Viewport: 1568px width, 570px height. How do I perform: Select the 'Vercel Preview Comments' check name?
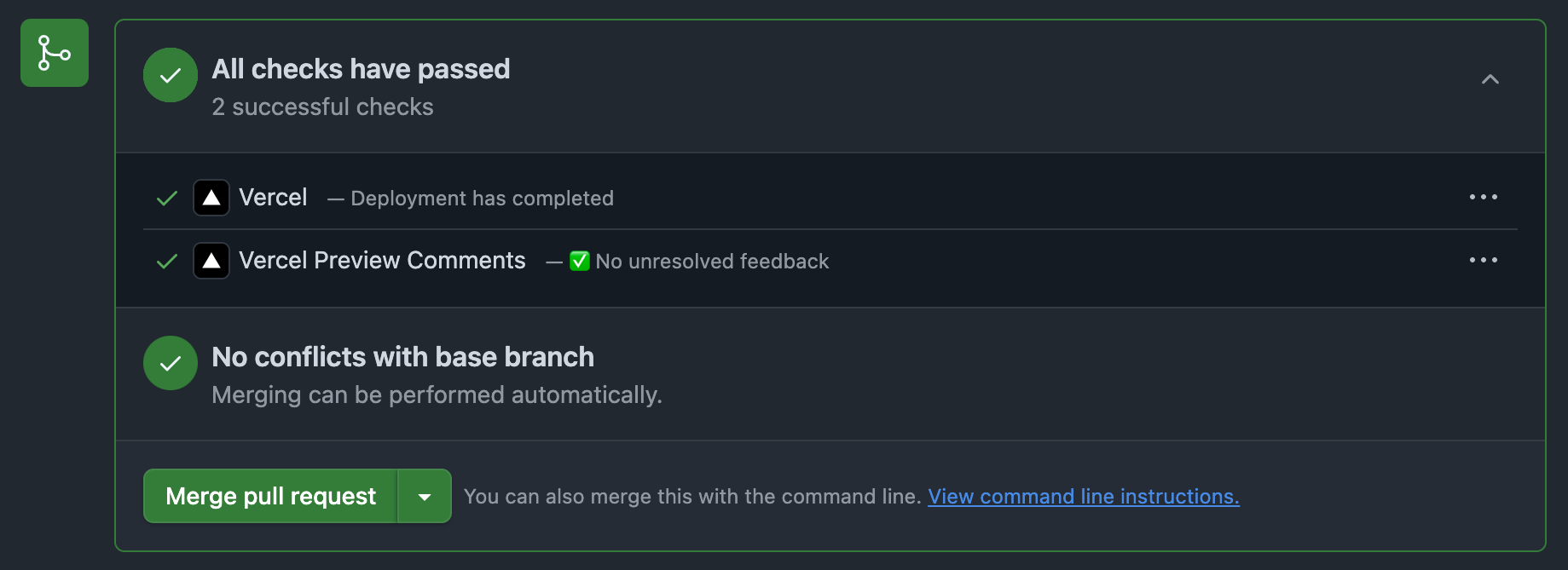(382, 260)
